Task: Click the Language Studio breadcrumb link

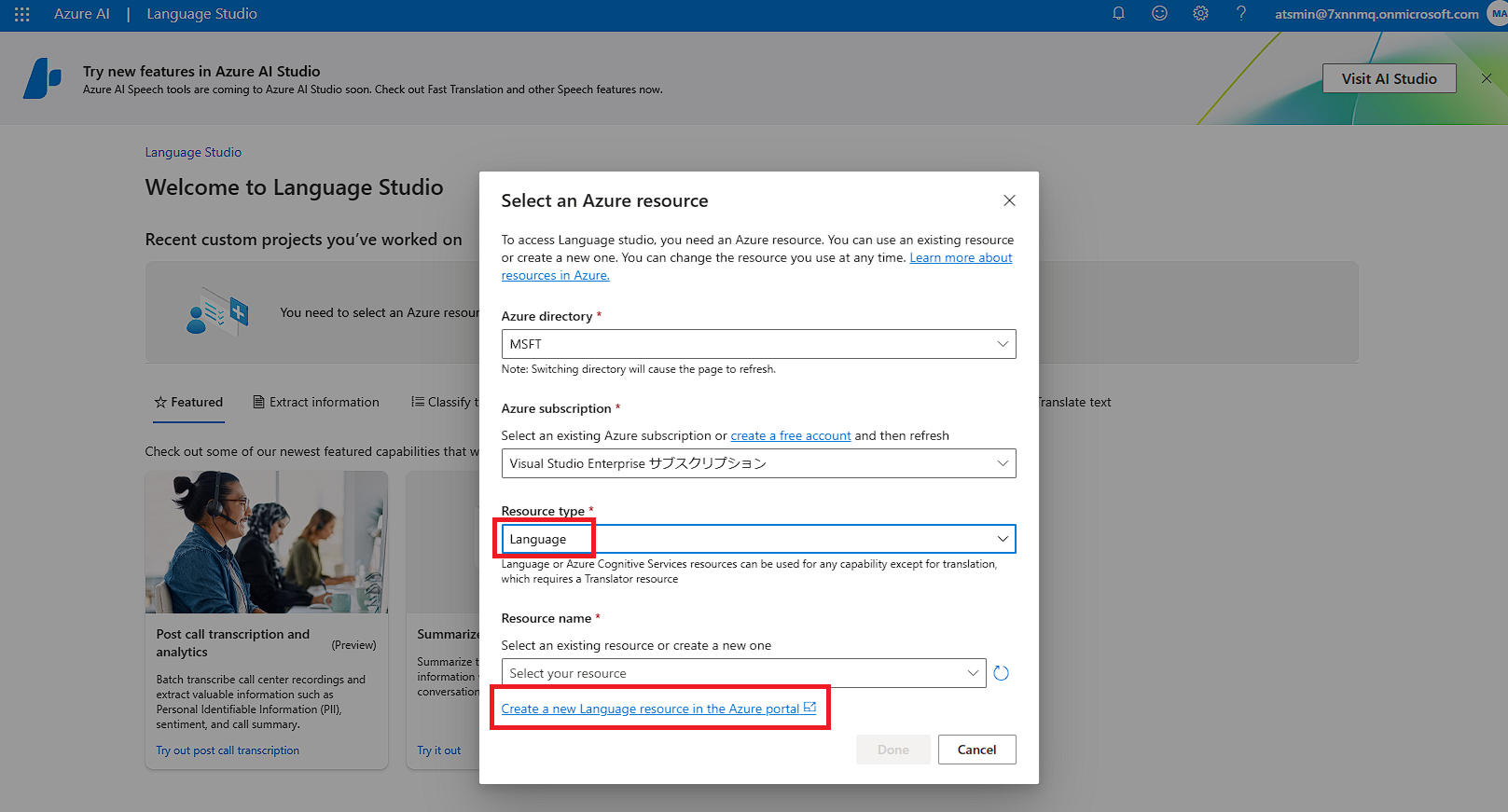Action: point(193,152)
